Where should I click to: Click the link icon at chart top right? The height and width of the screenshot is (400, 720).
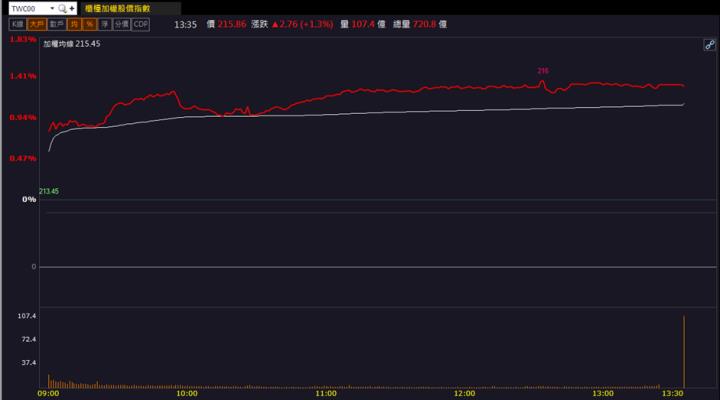click(x=709, y=45)
